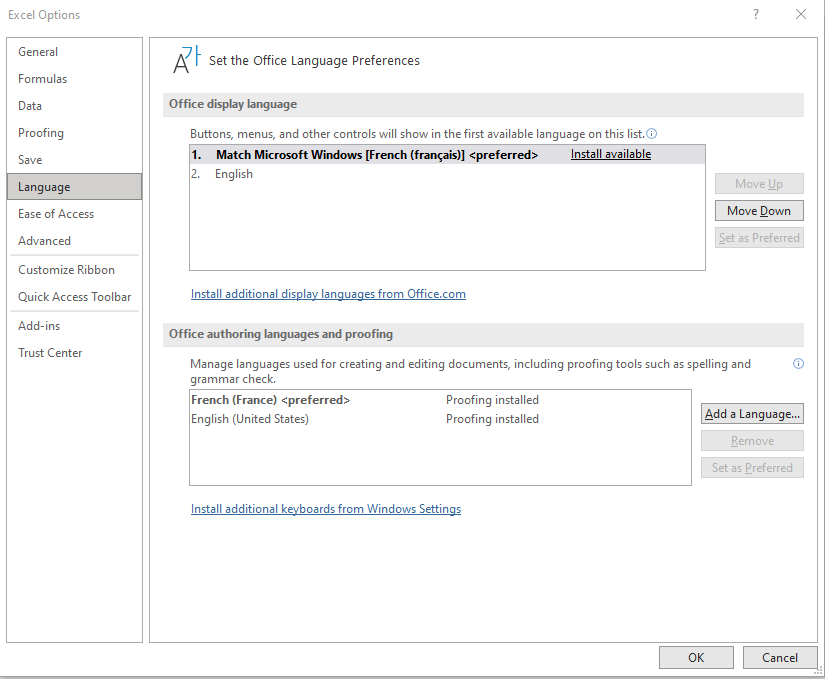The image size is (825, 679).
Task: Click the info icon beside authoring languages description
Action: pyautogui.click(x=798, y=364)
